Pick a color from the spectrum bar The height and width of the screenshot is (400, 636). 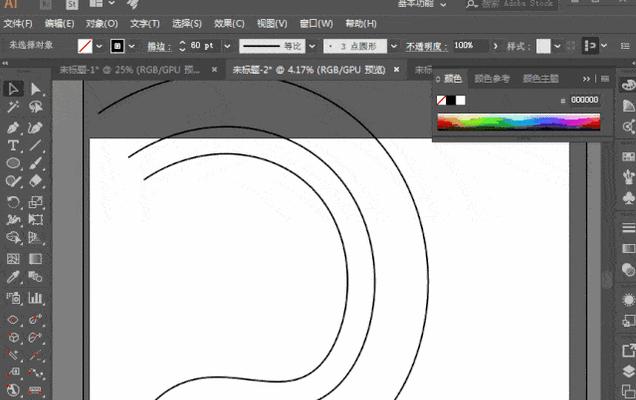(518, 122)
